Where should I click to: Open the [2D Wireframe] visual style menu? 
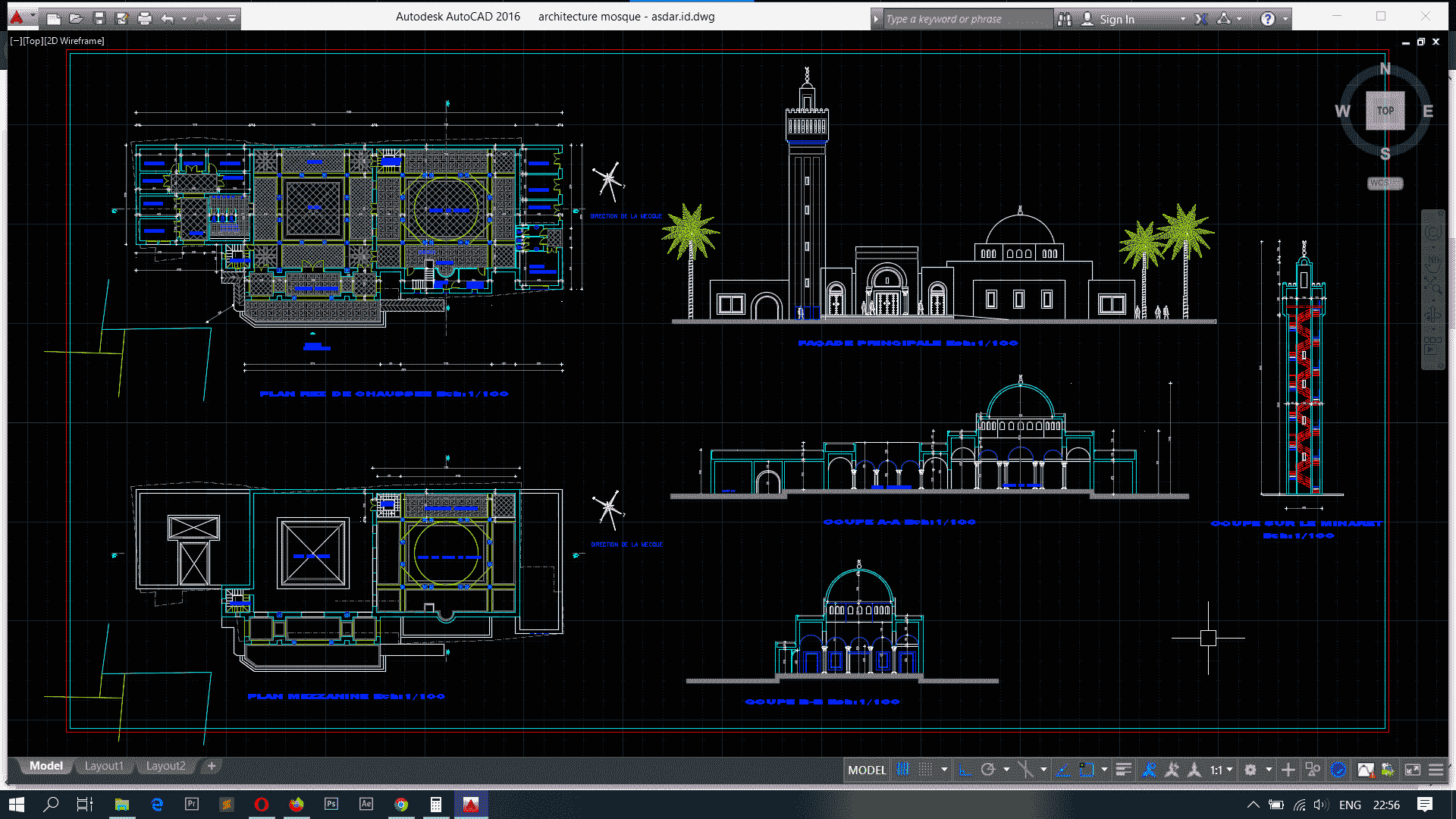[74, 41]
